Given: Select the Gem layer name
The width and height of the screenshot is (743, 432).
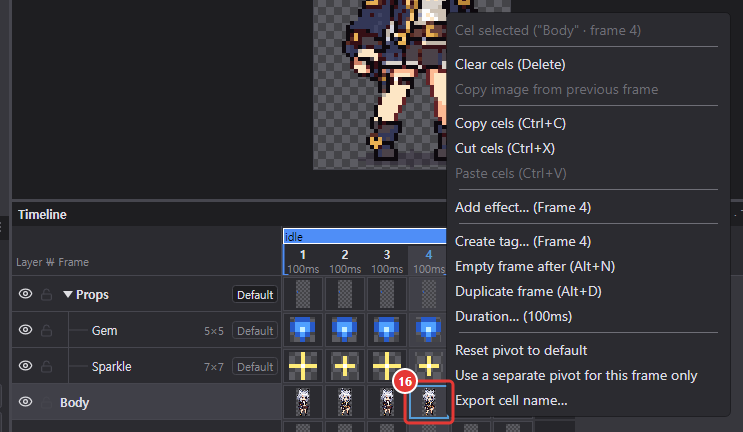Looking at the screenshot, I should coord(104,331).
